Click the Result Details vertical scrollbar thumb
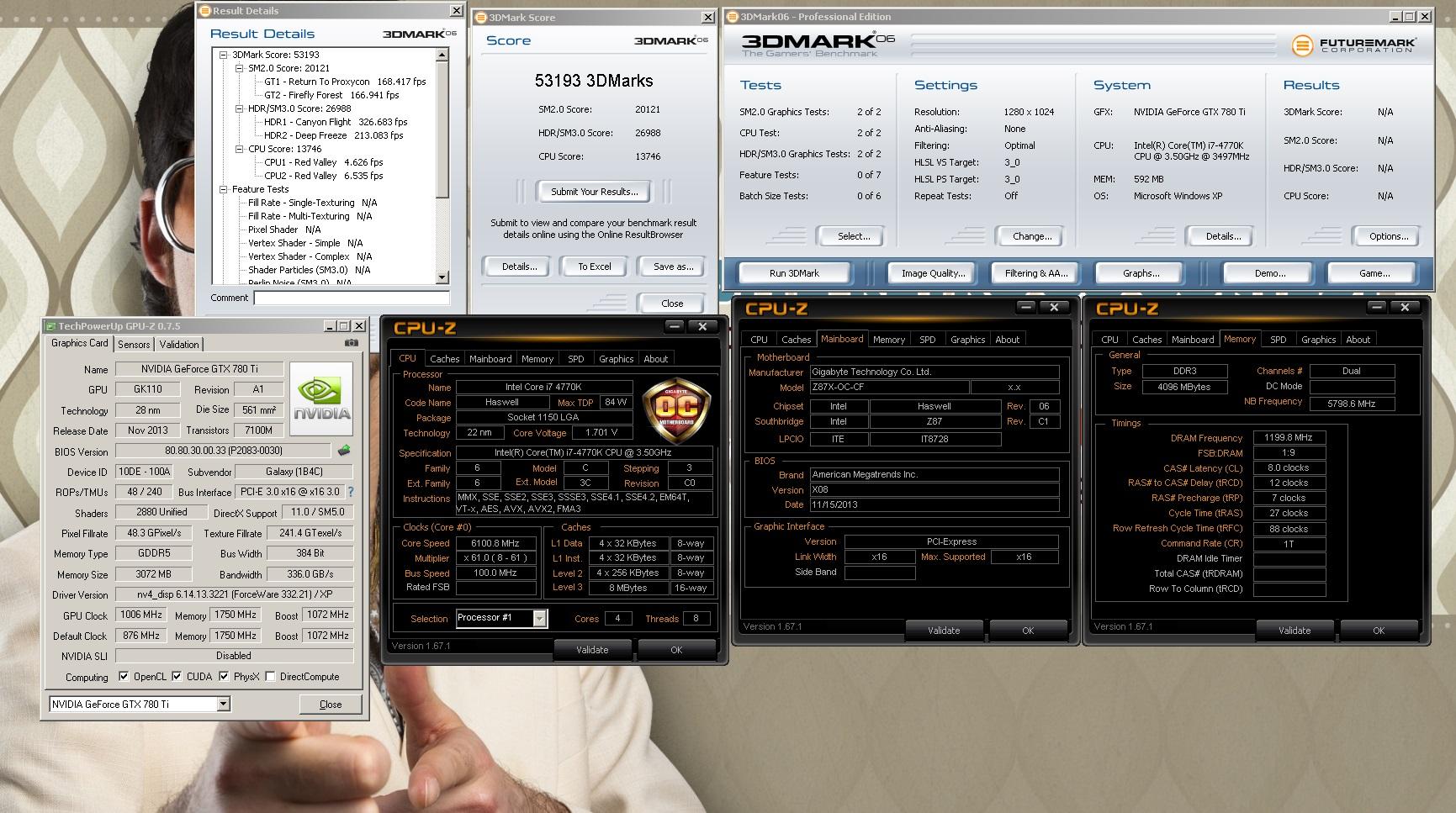 442,130
